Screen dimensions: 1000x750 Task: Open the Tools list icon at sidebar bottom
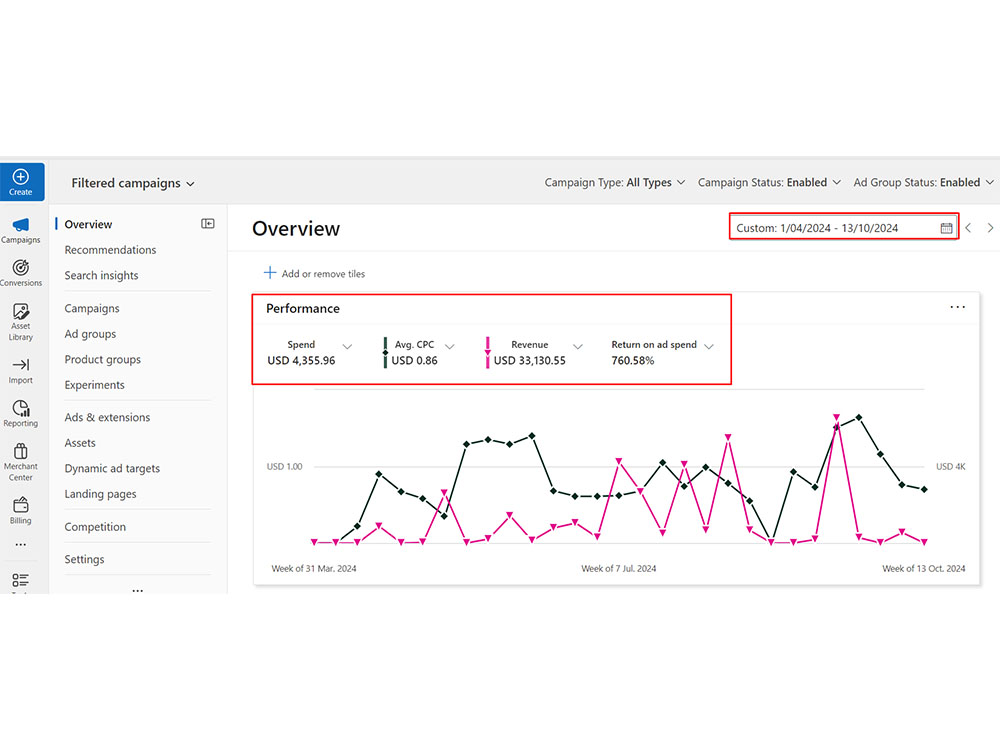20,580
